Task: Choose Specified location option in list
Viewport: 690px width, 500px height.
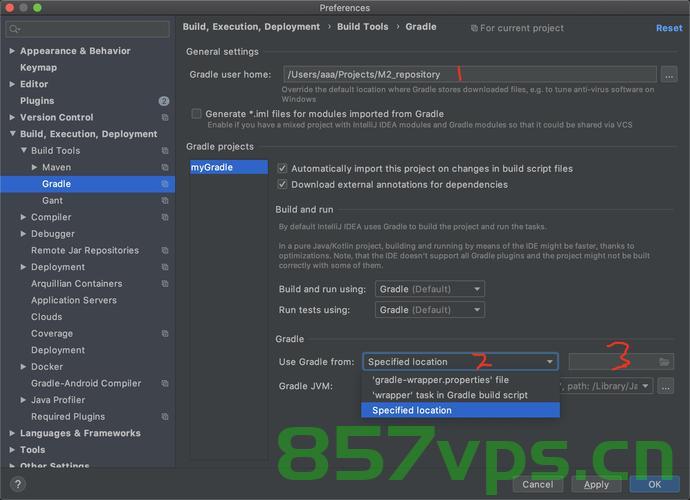Action: point(460,410)
